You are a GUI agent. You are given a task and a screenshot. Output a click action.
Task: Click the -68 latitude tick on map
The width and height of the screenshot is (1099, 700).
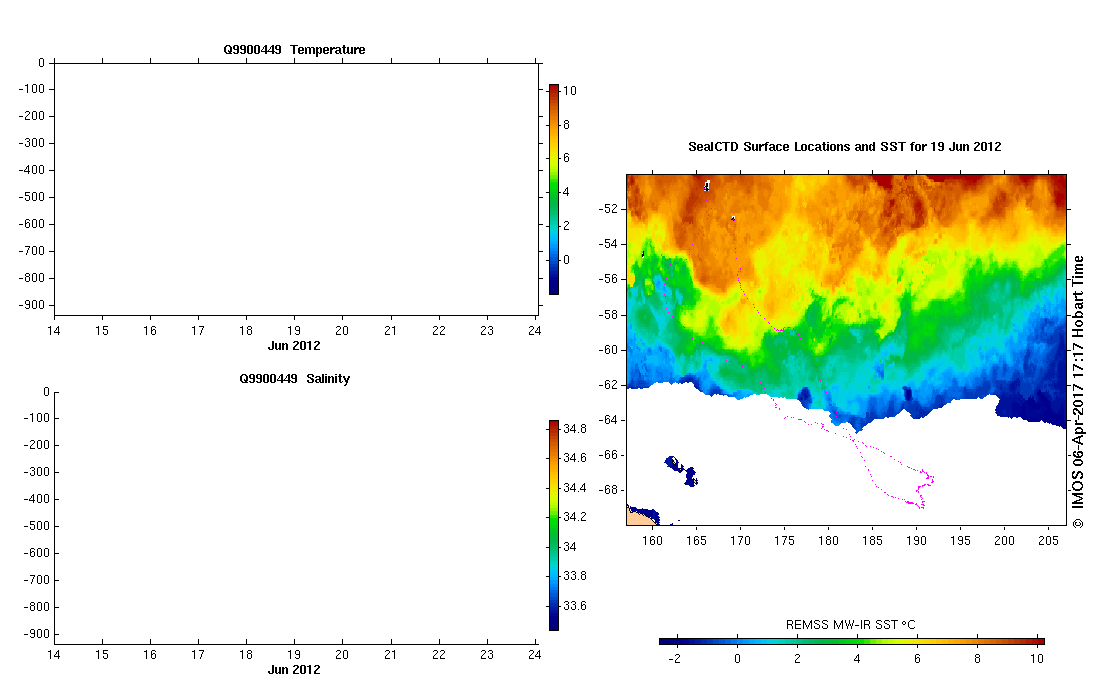click(x=608, y=490)
